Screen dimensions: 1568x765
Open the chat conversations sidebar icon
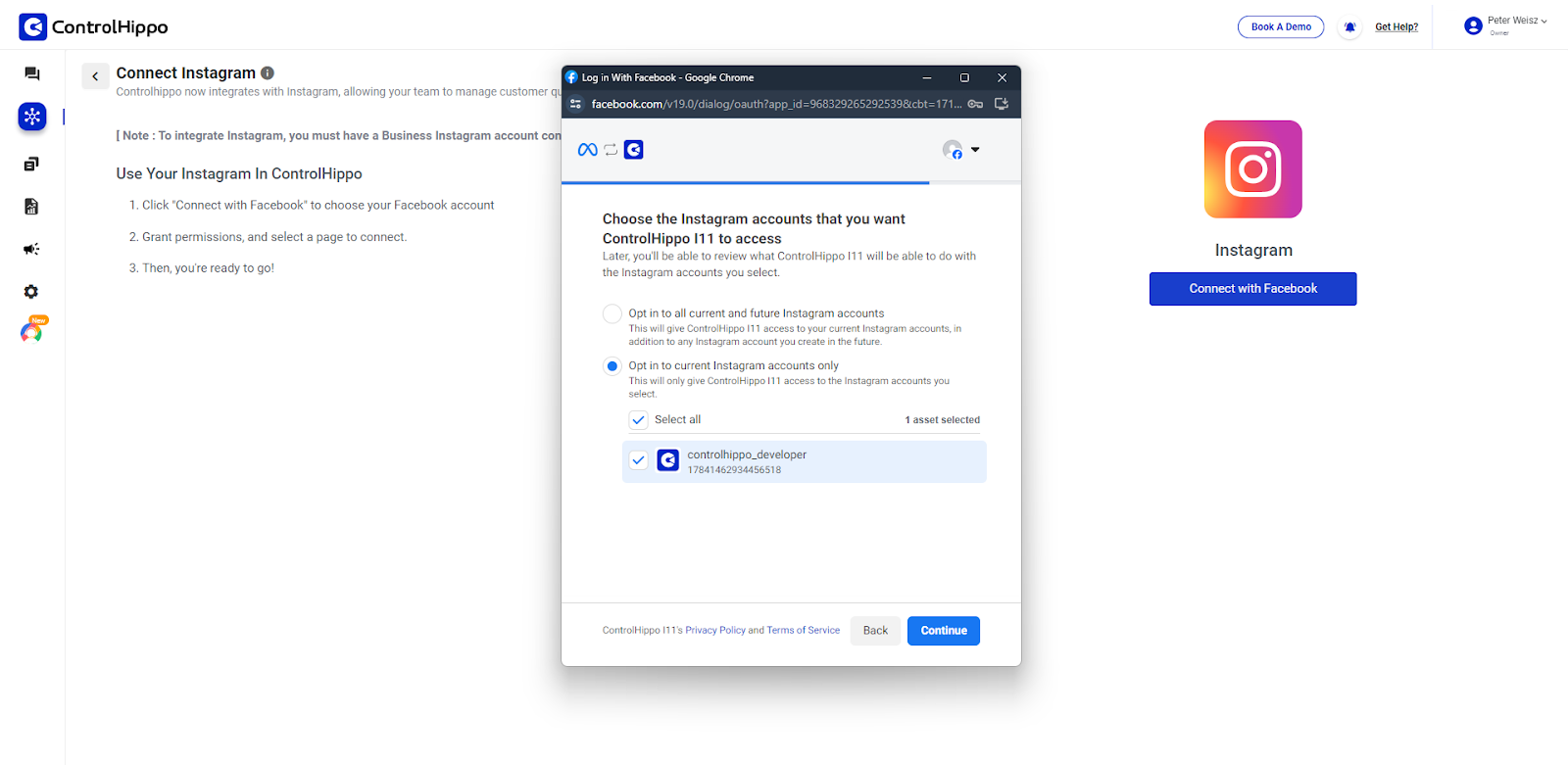[x=32, y=73]
